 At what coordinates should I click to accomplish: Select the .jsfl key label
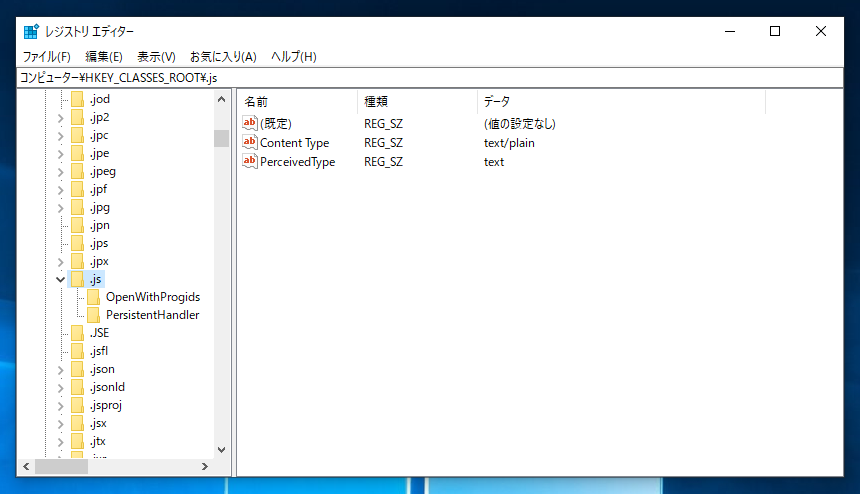click(99, 351)
